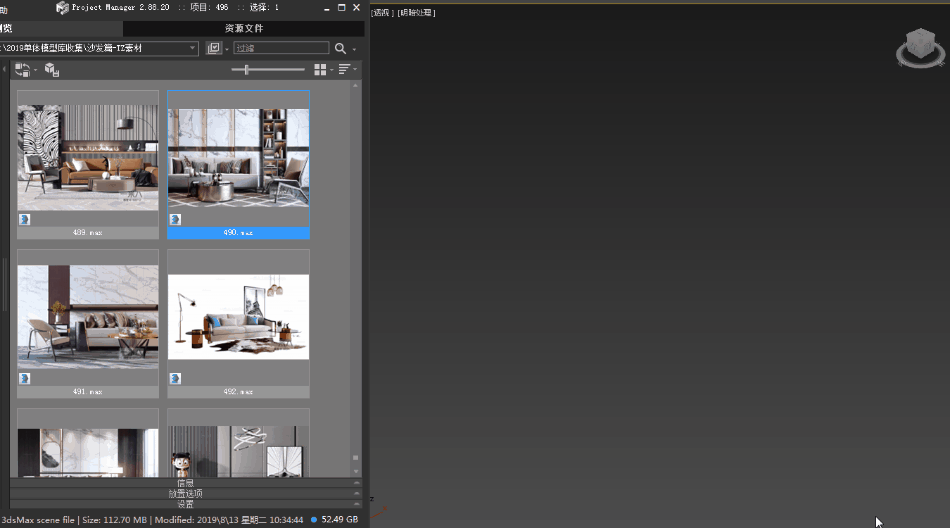Click the sort order lines icon
Viewport: 950px width, 528px height.
[x=344, y=70]
